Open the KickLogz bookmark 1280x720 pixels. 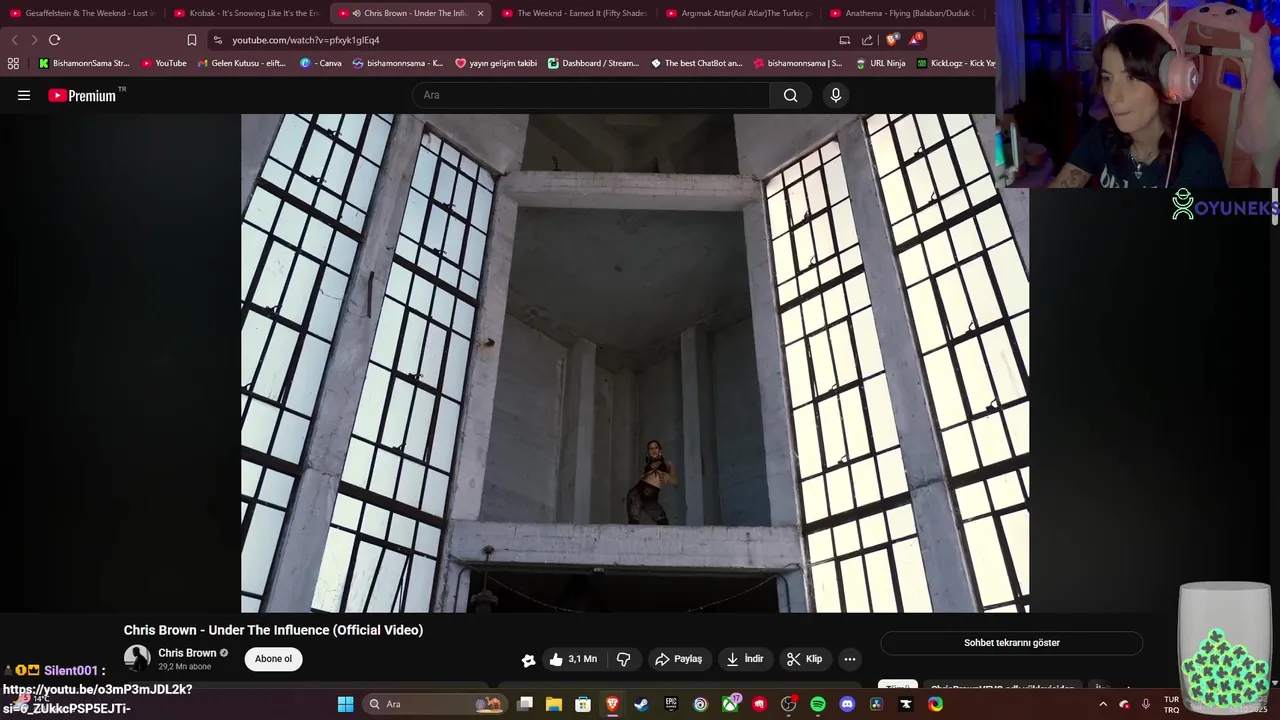click(x=956, y=63)
